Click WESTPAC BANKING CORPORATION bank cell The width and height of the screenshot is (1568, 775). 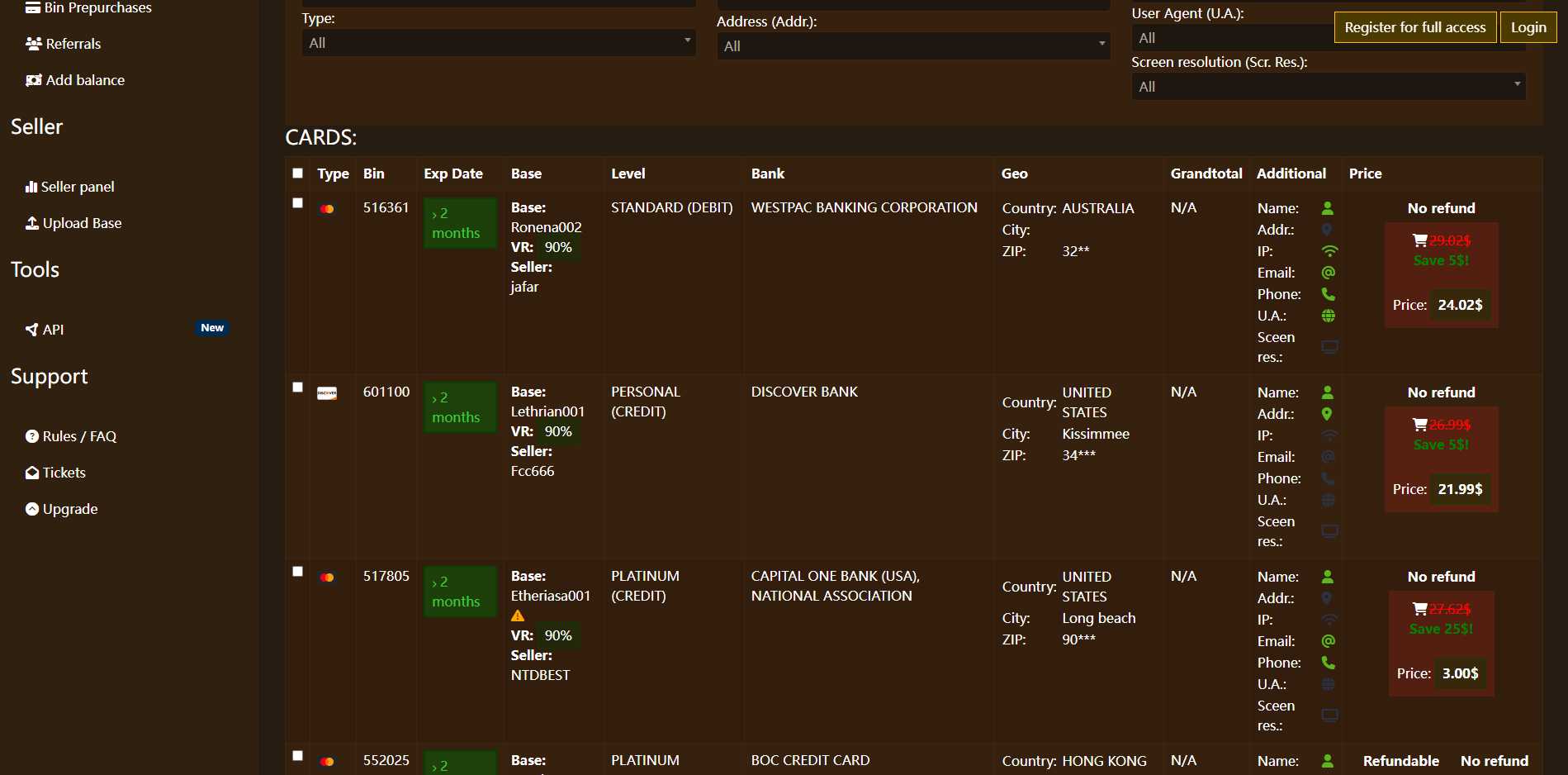[x=865, y=207]
